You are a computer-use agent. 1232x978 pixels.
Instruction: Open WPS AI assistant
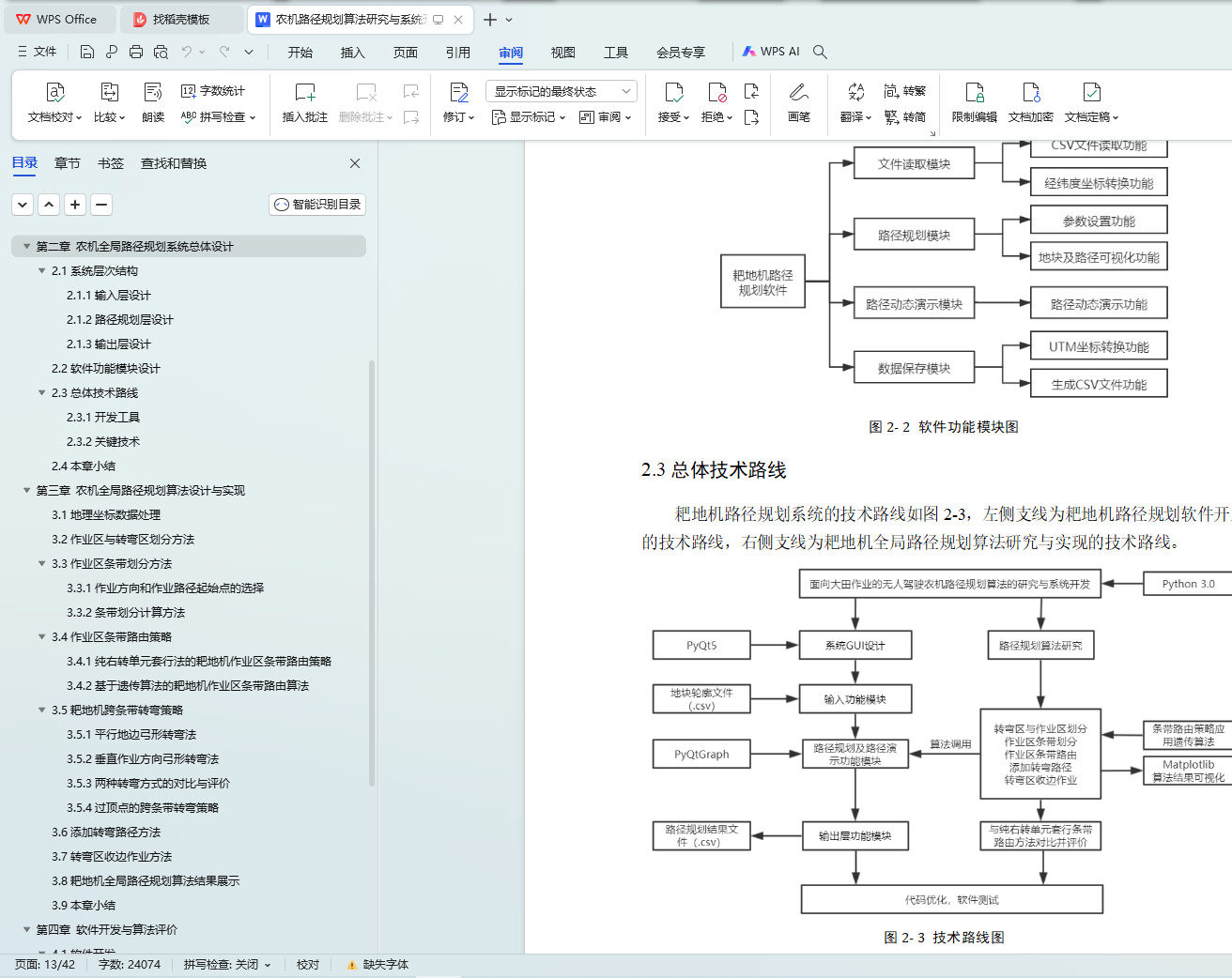tap(771, 52)
